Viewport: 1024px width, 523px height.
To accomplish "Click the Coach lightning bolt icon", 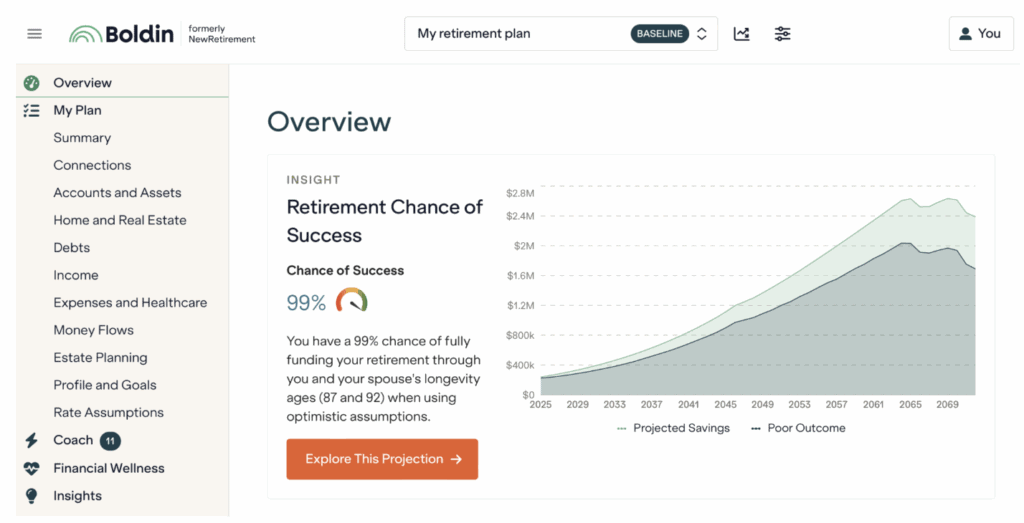I will click(31, 440).
